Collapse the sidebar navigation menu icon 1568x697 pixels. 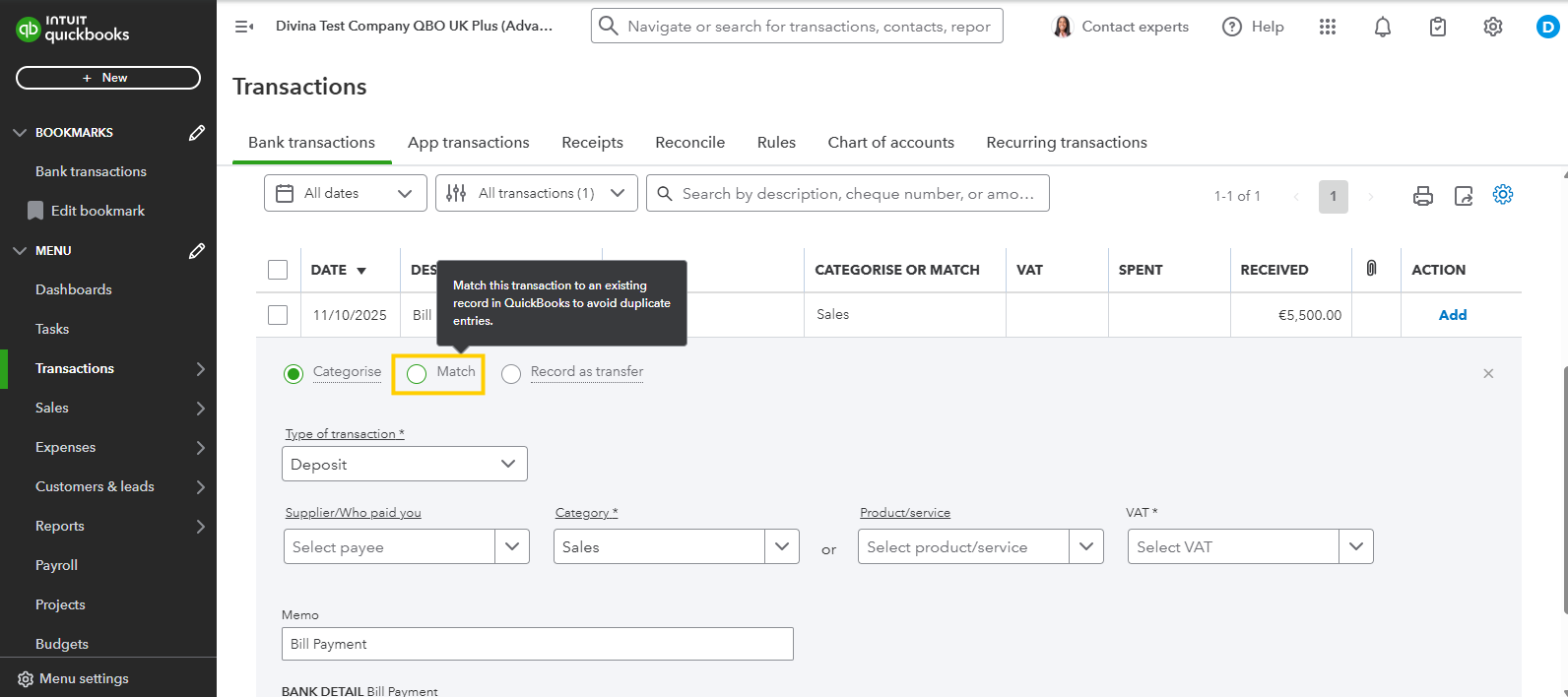click(x=244, y=27)
